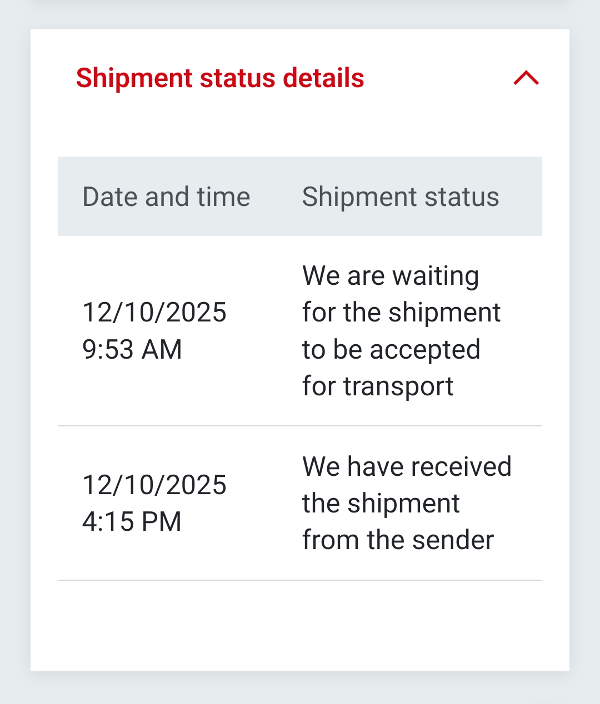Click the 'to be accepted' text line
The image size is (600, 704).
(x=391, y=349)
